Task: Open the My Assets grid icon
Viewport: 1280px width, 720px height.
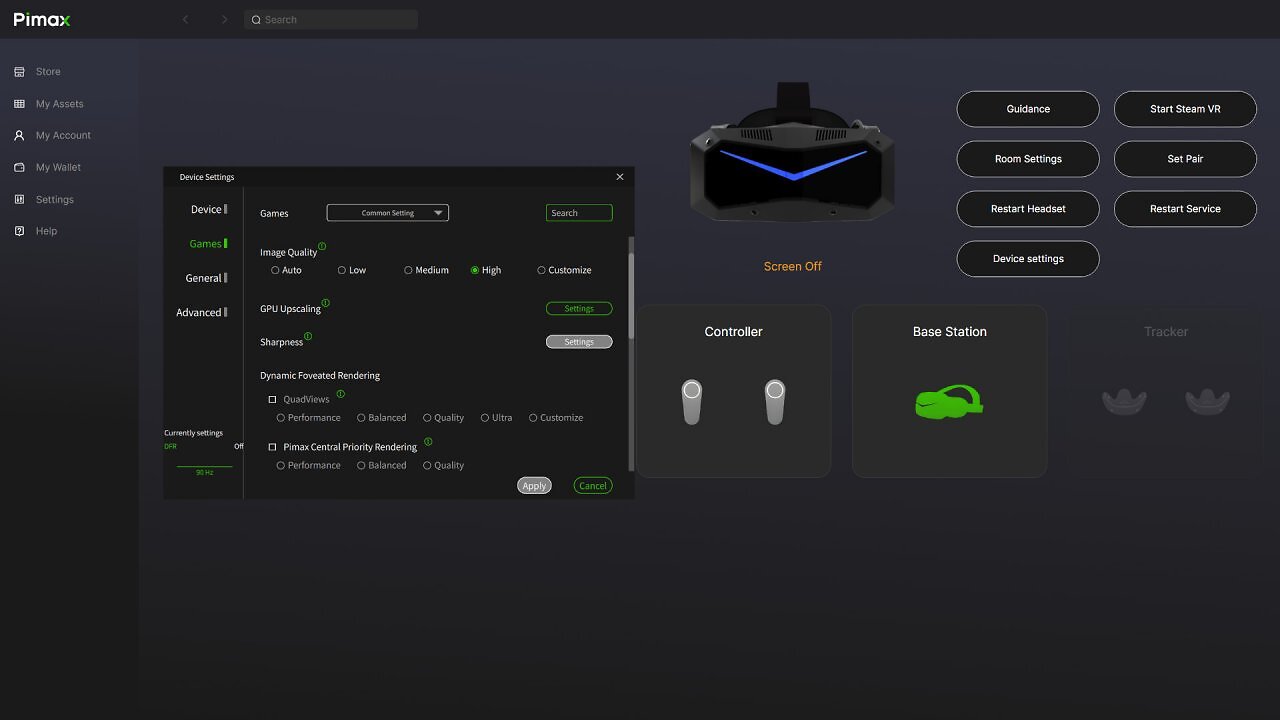Action: pos(19,104)
